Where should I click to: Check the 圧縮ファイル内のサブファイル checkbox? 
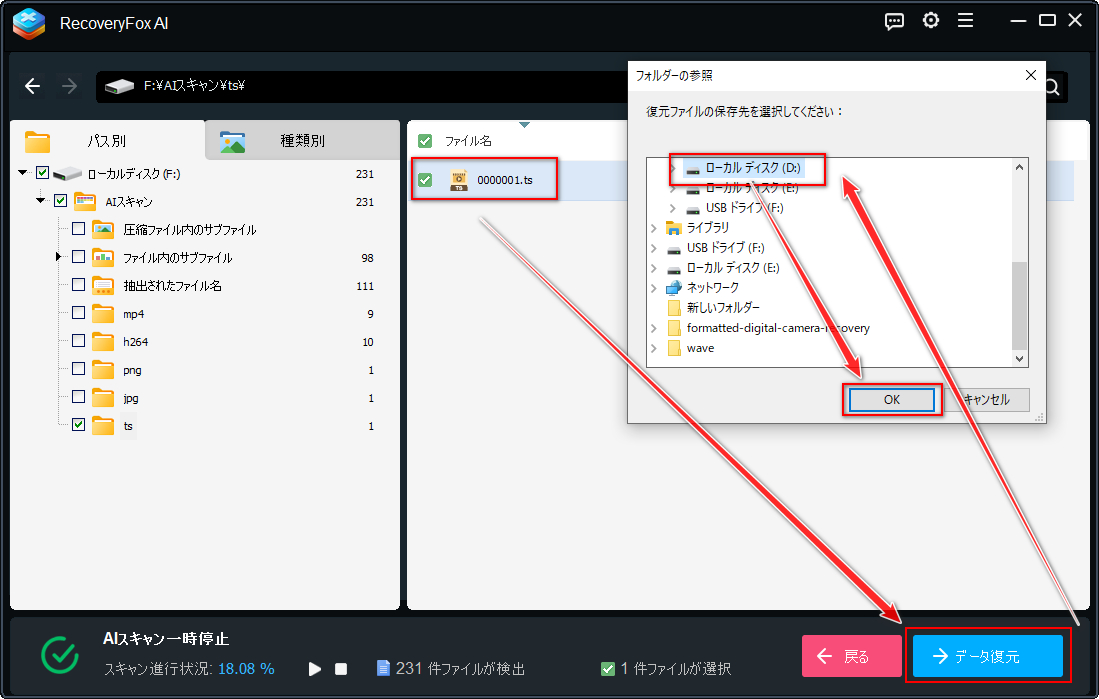78,229
